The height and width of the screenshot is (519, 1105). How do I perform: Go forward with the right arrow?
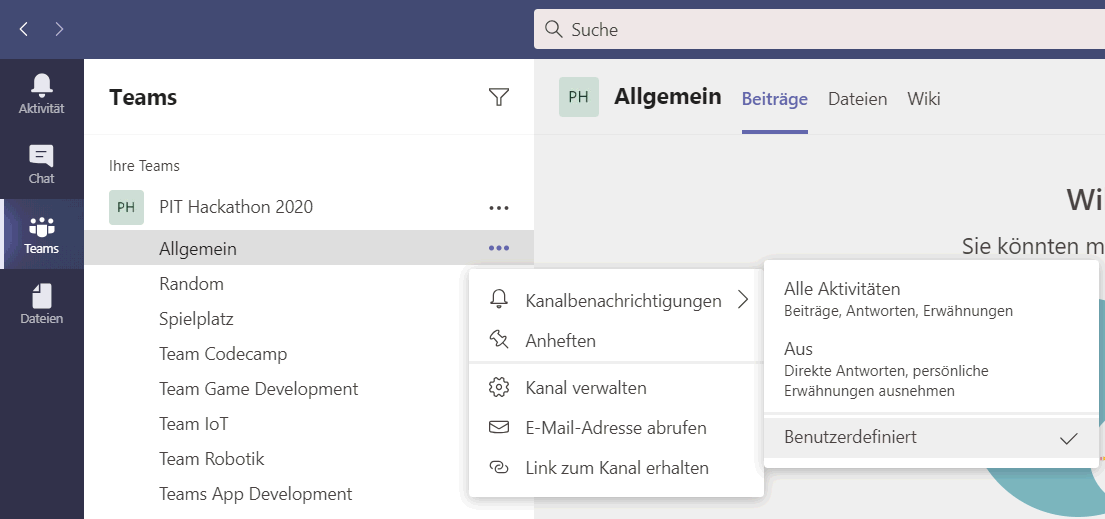59,29
